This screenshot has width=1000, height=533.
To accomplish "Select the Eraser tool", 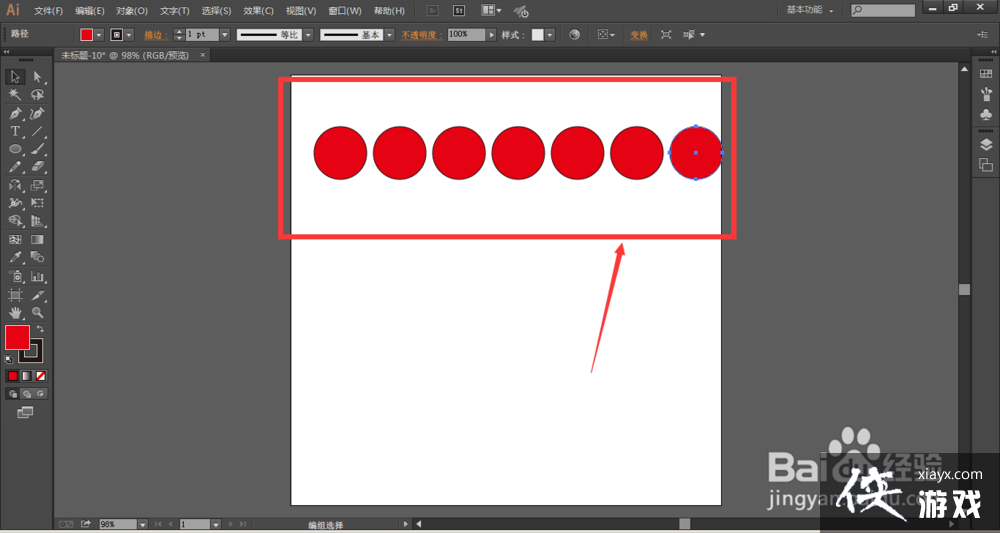I will pos(37,166).
